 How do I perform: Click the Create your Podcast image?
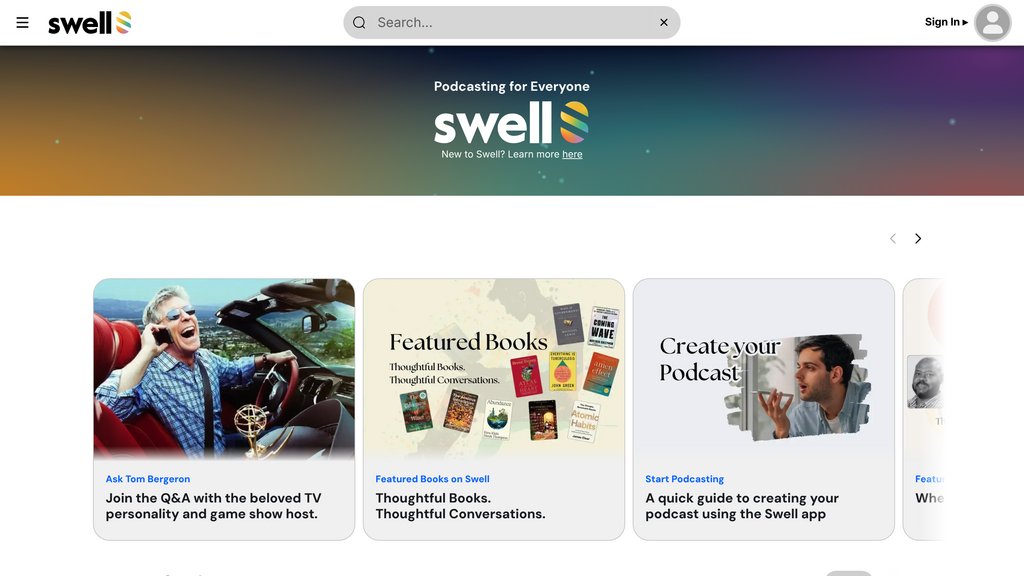click(763, 369)
